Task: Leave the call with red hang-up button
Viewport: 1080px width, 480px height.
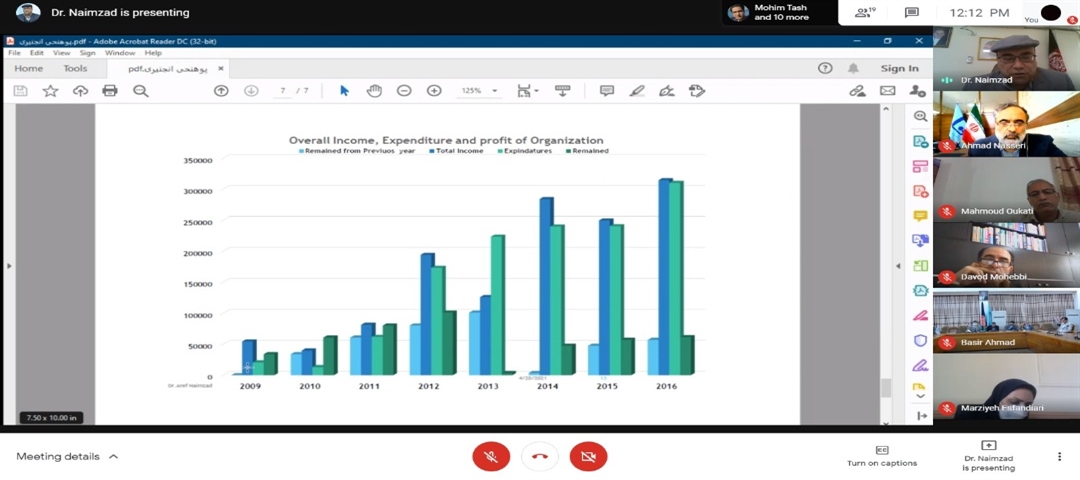Action: click(x=539, y=457)
